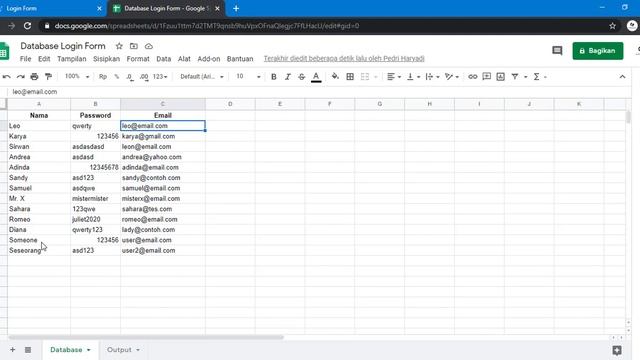Open horizontal align dropdown
Screen dimensions: 640x360
click(393, 77)
